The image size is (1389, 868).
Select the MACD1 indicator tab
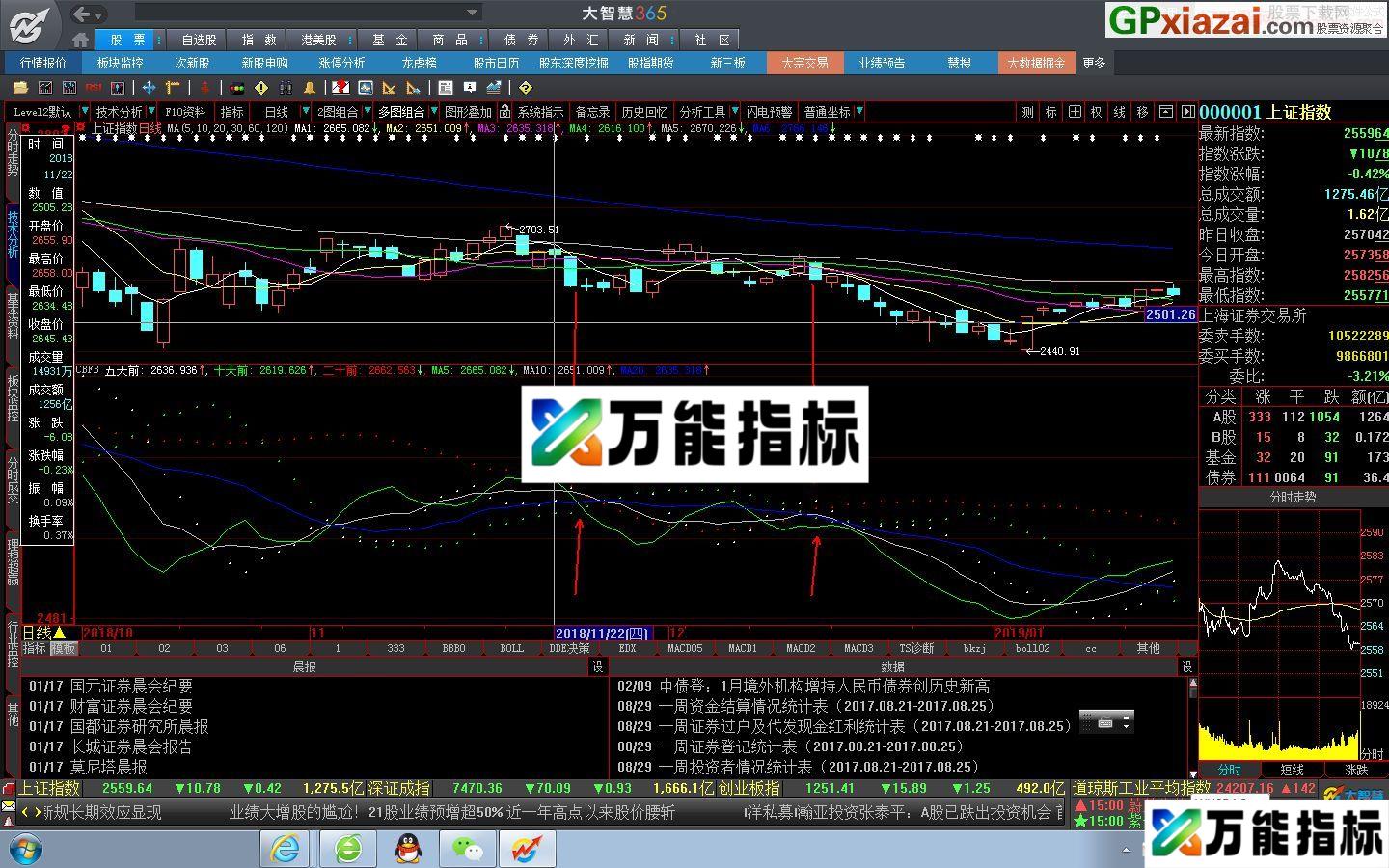(744, 648)
